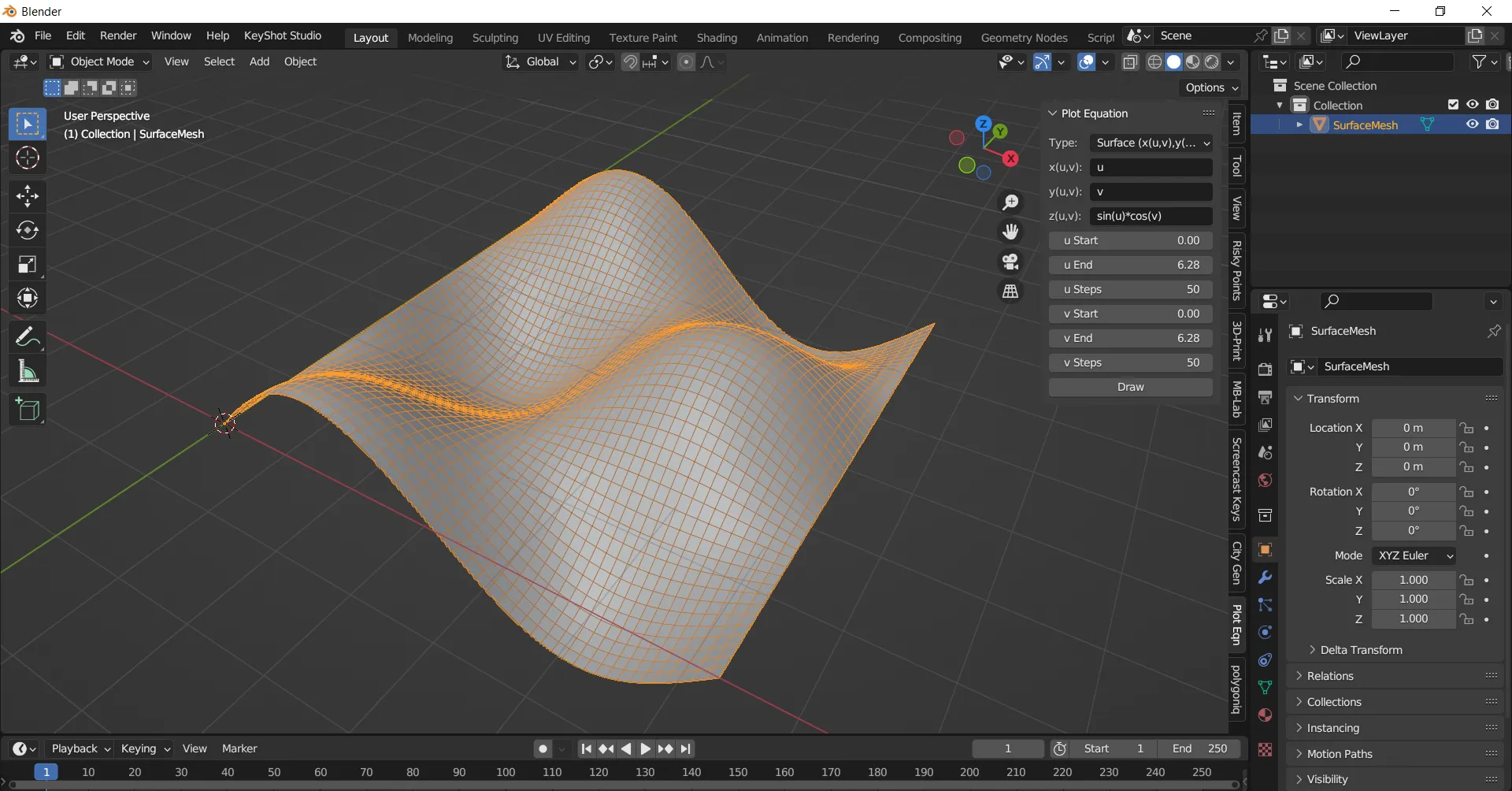Open the Texture properties checker tab
Image resolution: width=1512 pixels, height=791 pixels.
1265,750
